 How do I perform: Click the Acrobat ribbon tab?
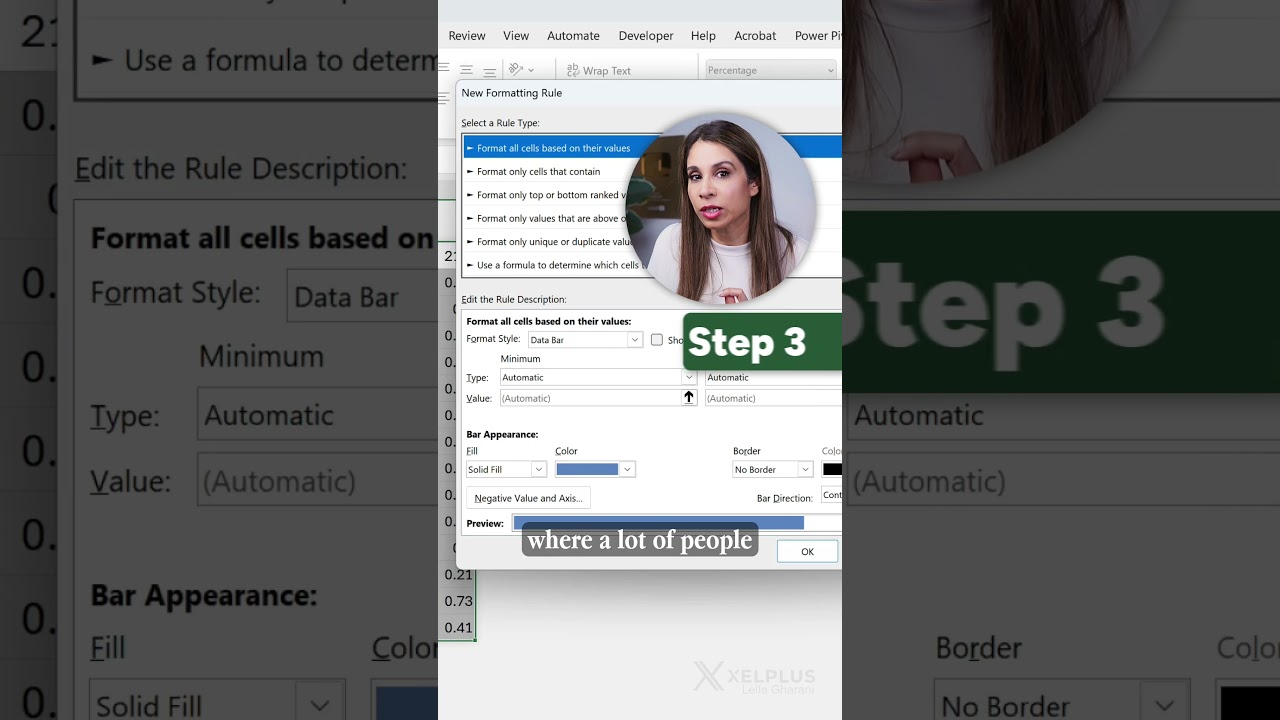tap(755, 35)
